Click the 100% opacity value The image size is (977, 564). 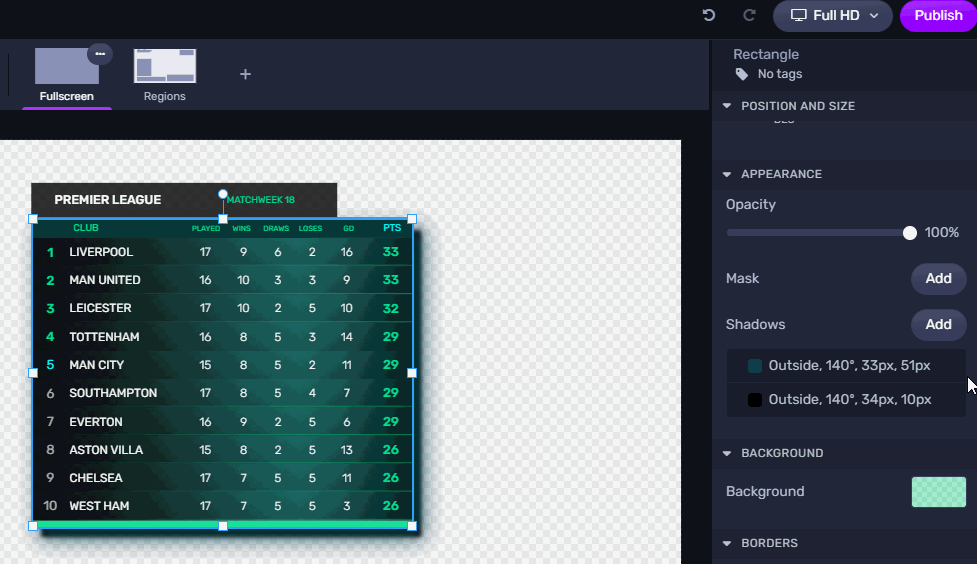coord(941,232)
